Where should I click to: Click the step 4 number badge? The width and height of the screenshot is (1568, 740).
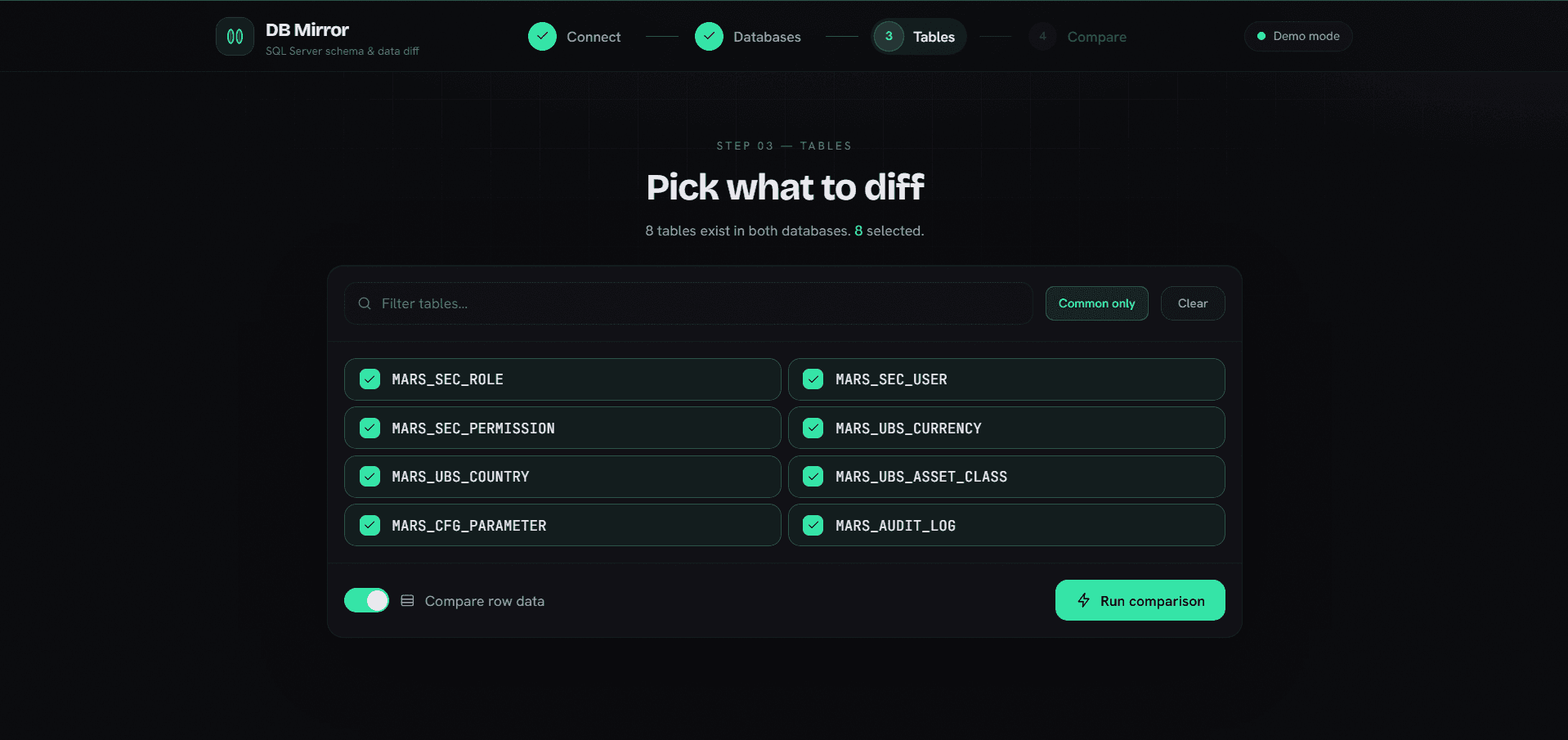(1042, 37)
